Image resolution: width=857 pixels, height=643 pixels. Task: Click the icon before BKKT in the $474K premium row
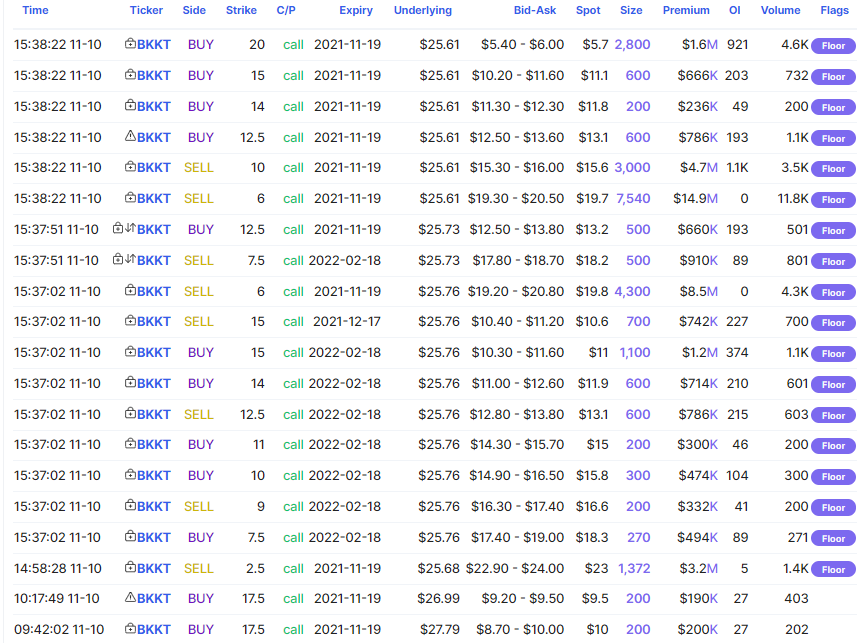click(x=130, y=475)
